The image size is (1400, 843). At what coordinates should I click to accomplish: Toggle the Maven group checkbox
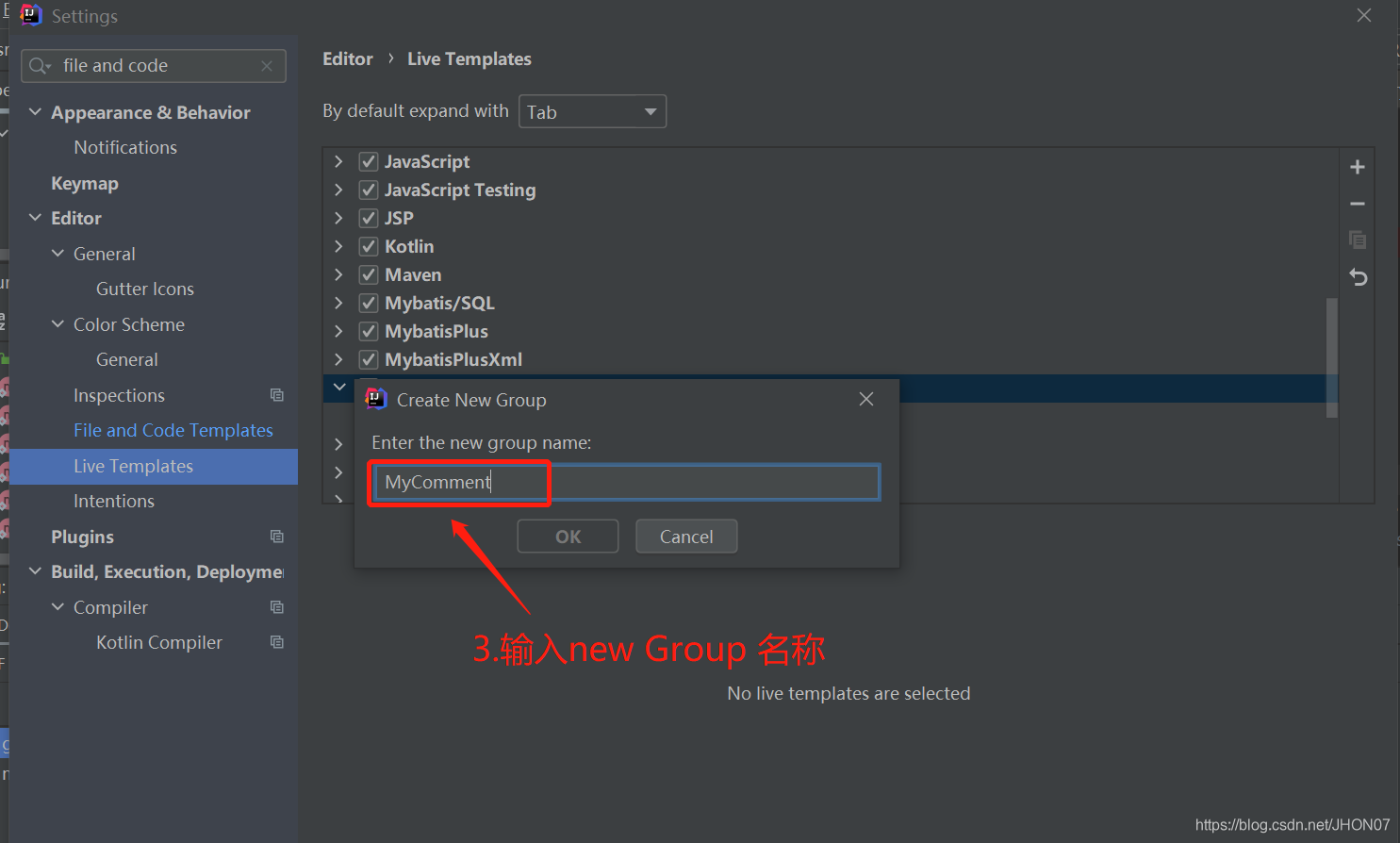[369, 274]
